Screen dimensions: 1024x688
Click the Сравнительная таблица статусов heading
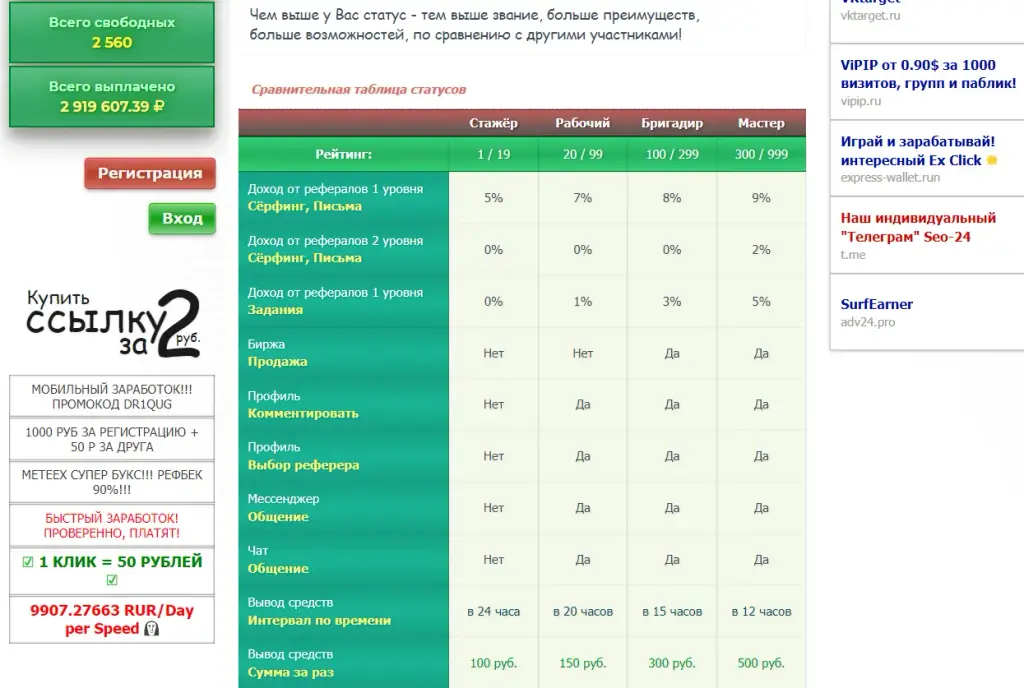click(x=359, y=89)
